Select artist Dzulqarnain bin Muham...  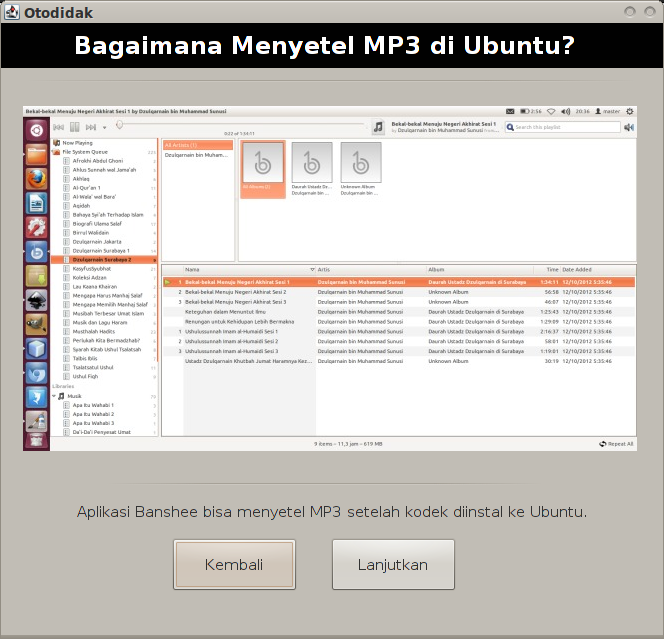pyautogui.click(x=196, y=155)
